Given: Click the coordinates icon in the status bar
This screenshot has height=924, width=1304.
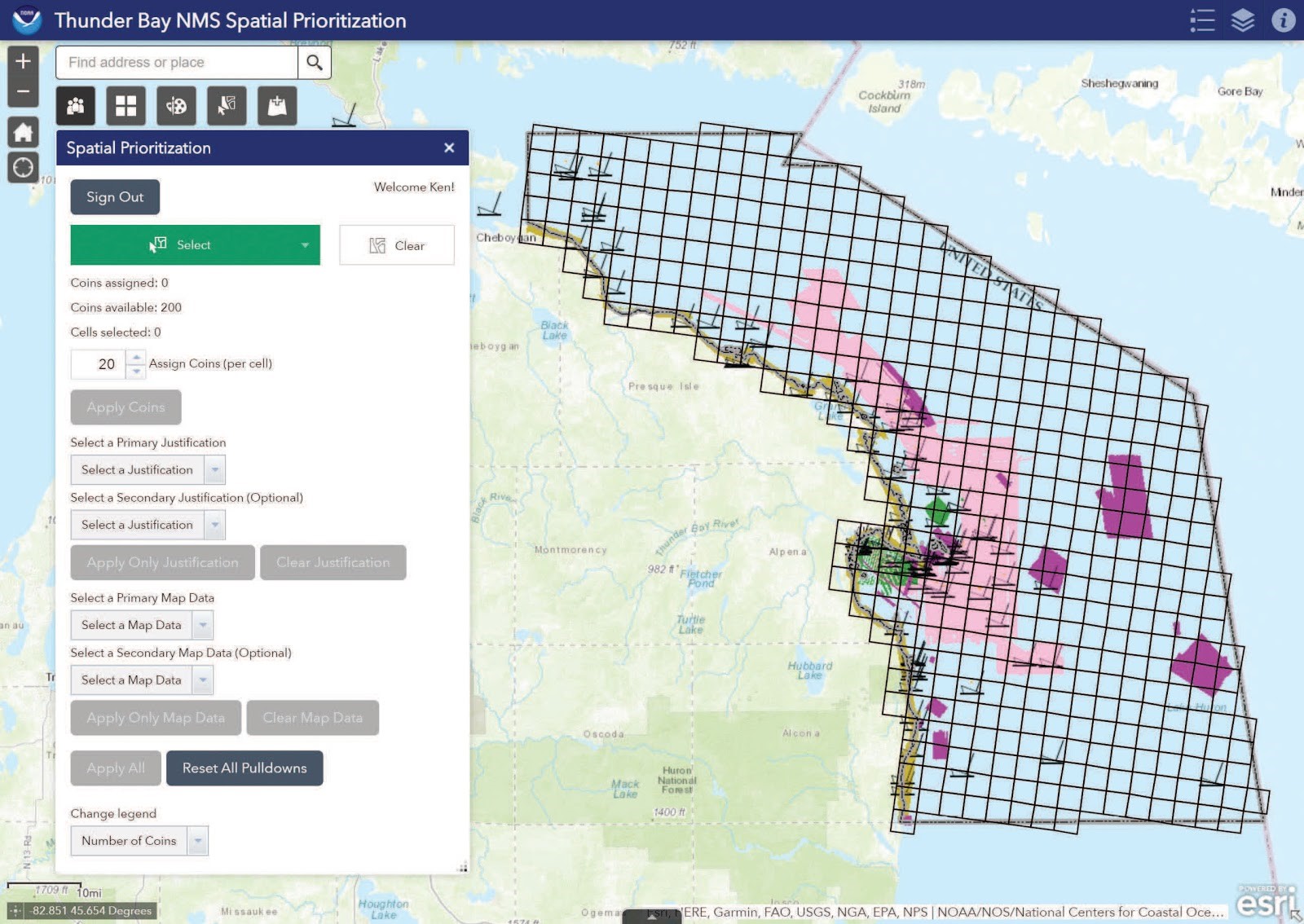Looking at the screenshot, I should [15, 911].
